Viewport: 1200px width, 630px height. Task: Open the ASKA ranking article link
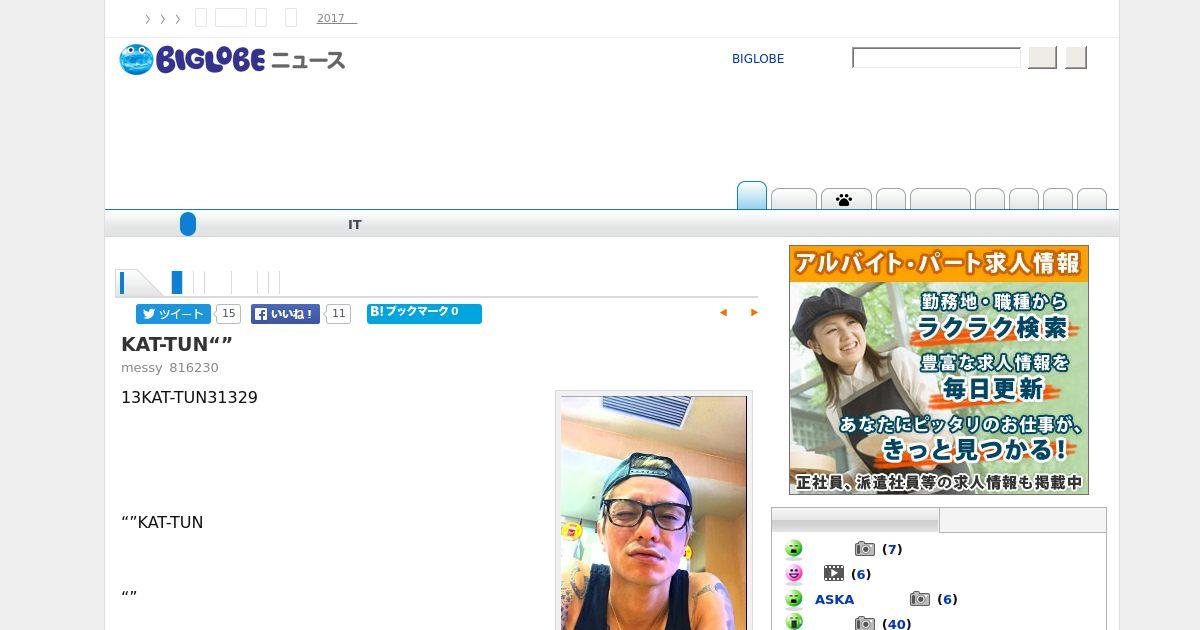tap(835, 599)
